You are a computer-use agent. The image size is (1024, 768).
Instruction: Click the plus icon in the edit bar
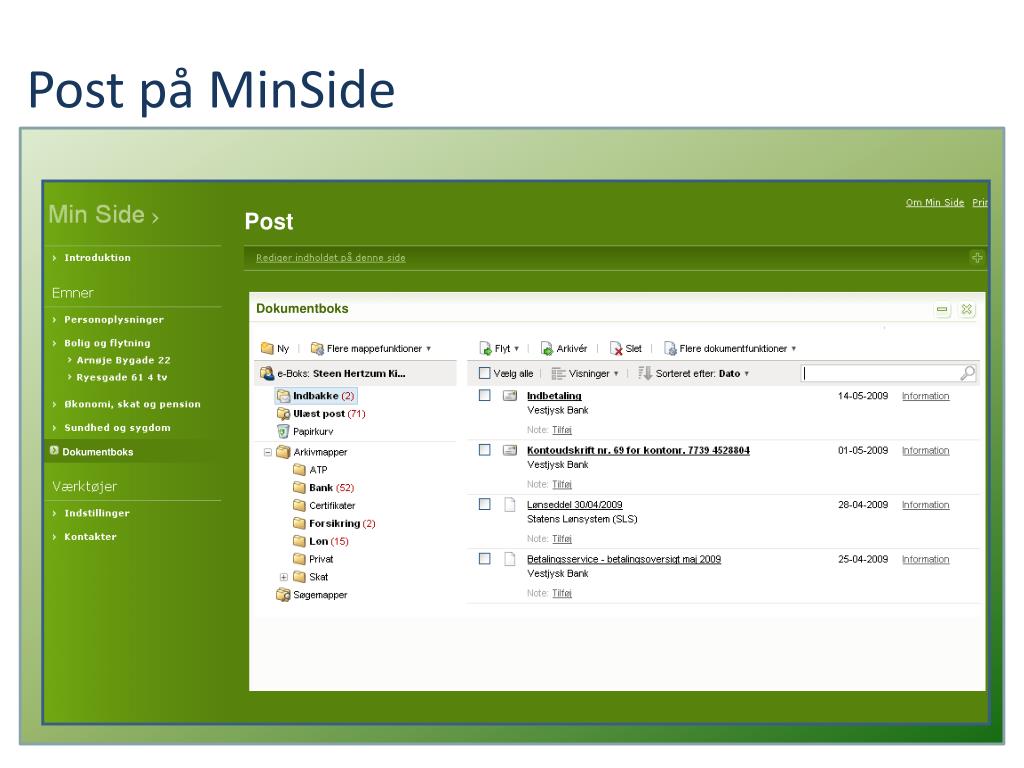977,257
